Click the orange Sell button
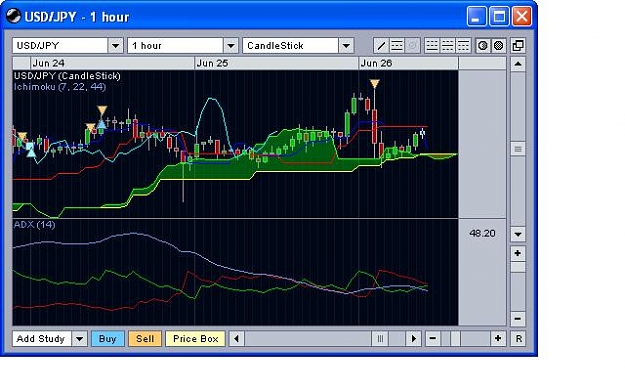This screenshot has width=625, height=391. pos(145,339)
